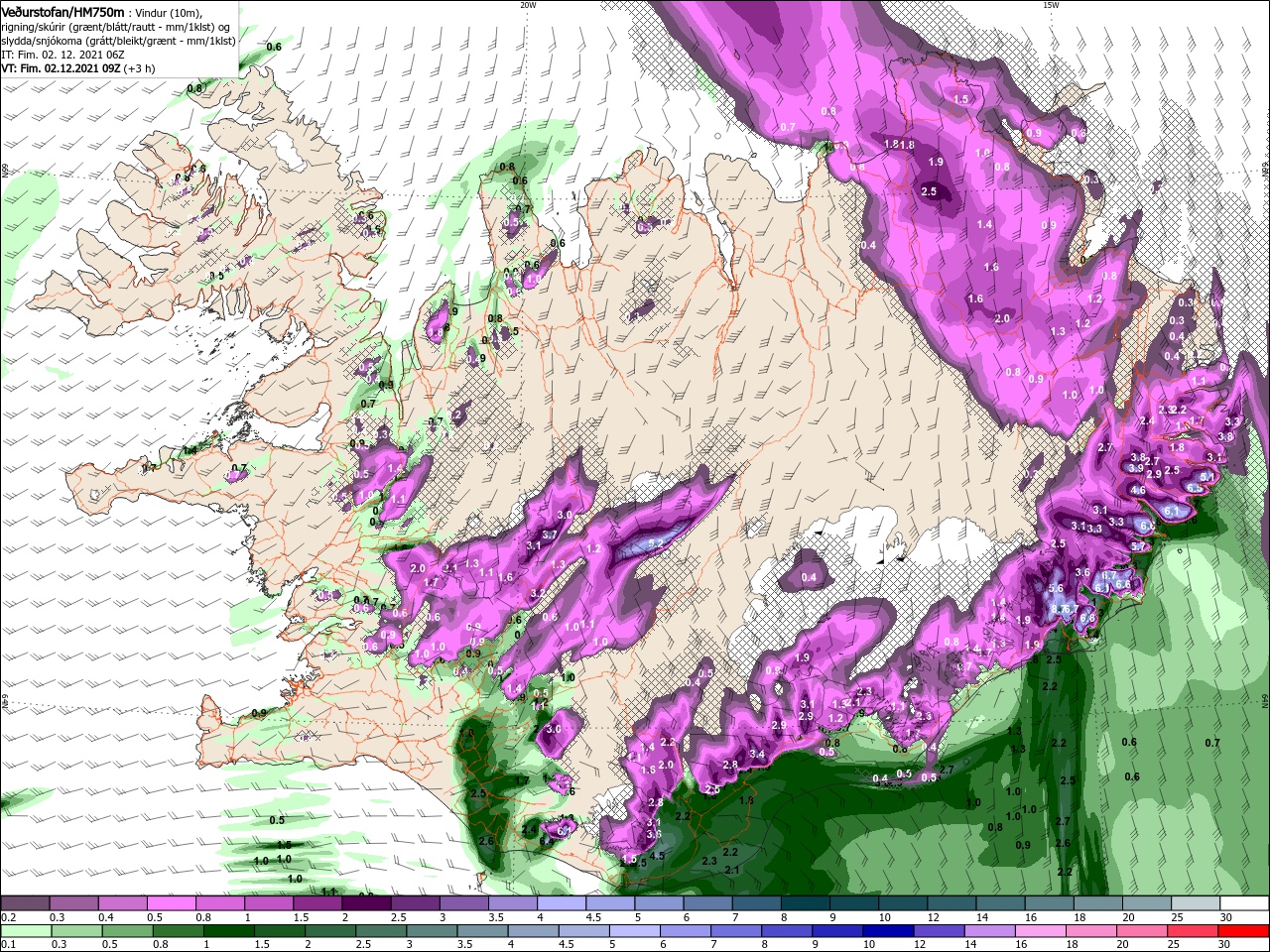Pick the light blue 4 swatch in snow legend

[x=562, y=903]
